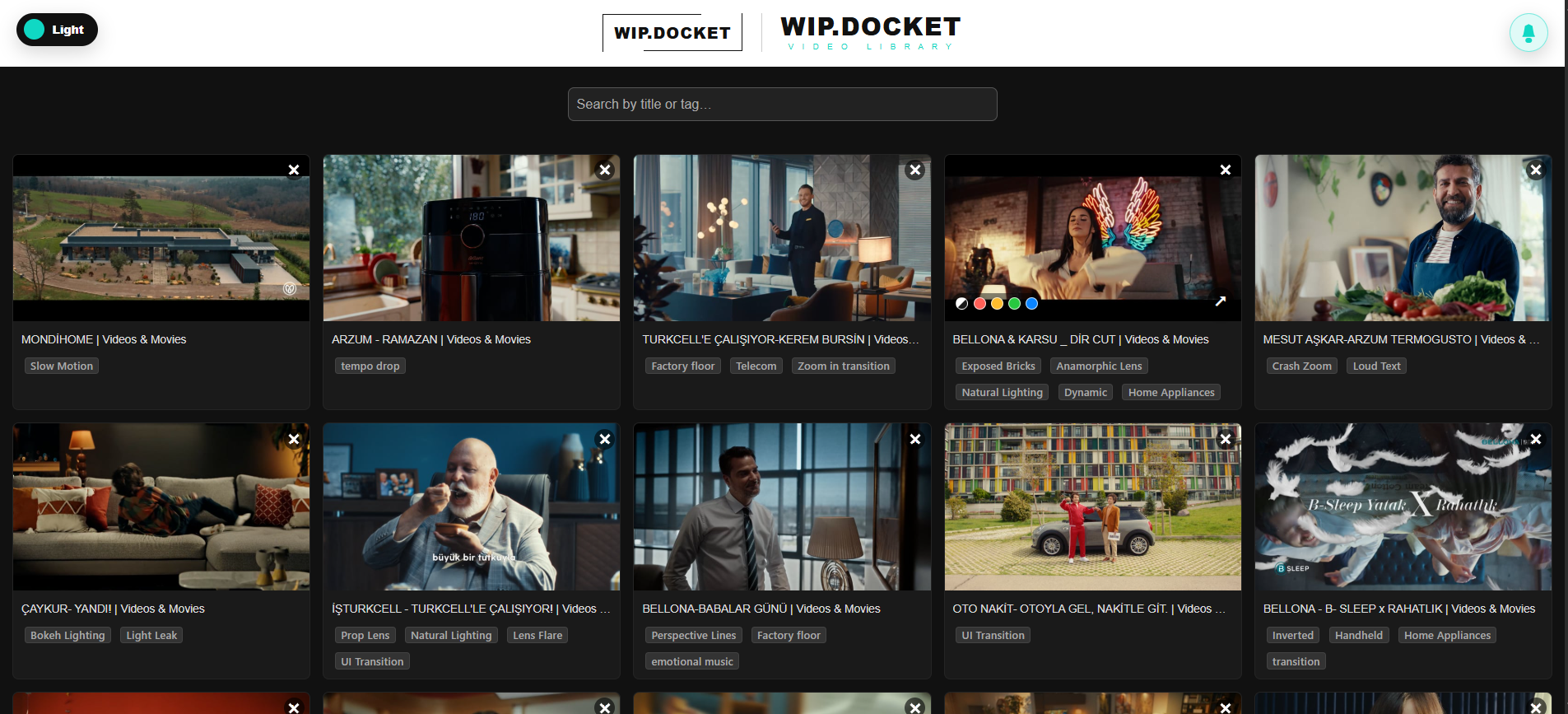Select the Lens Flare tag
The width and height of the screenshot is (1568, 714).
537,635
